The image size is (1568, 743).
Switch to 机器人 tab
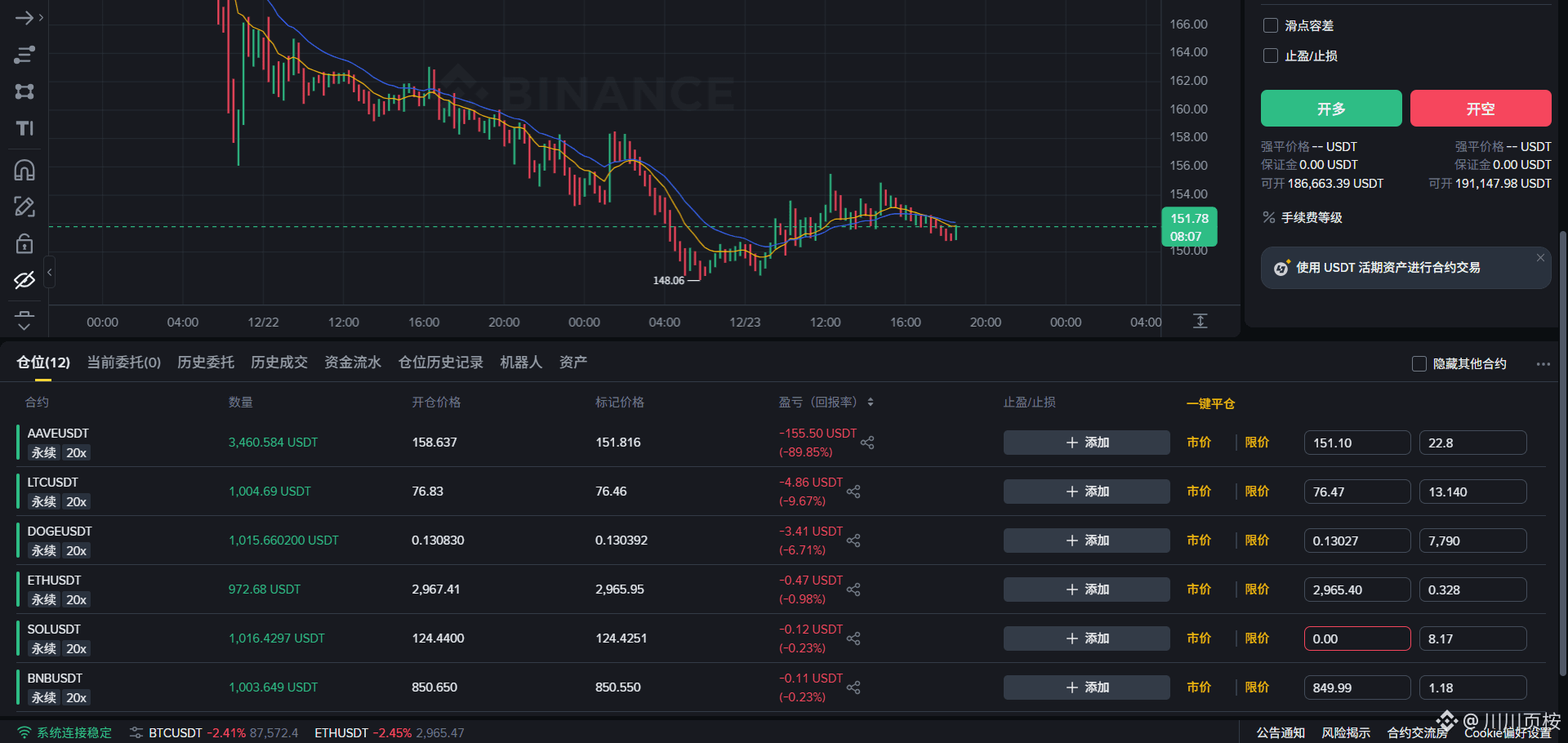point(521,362)
